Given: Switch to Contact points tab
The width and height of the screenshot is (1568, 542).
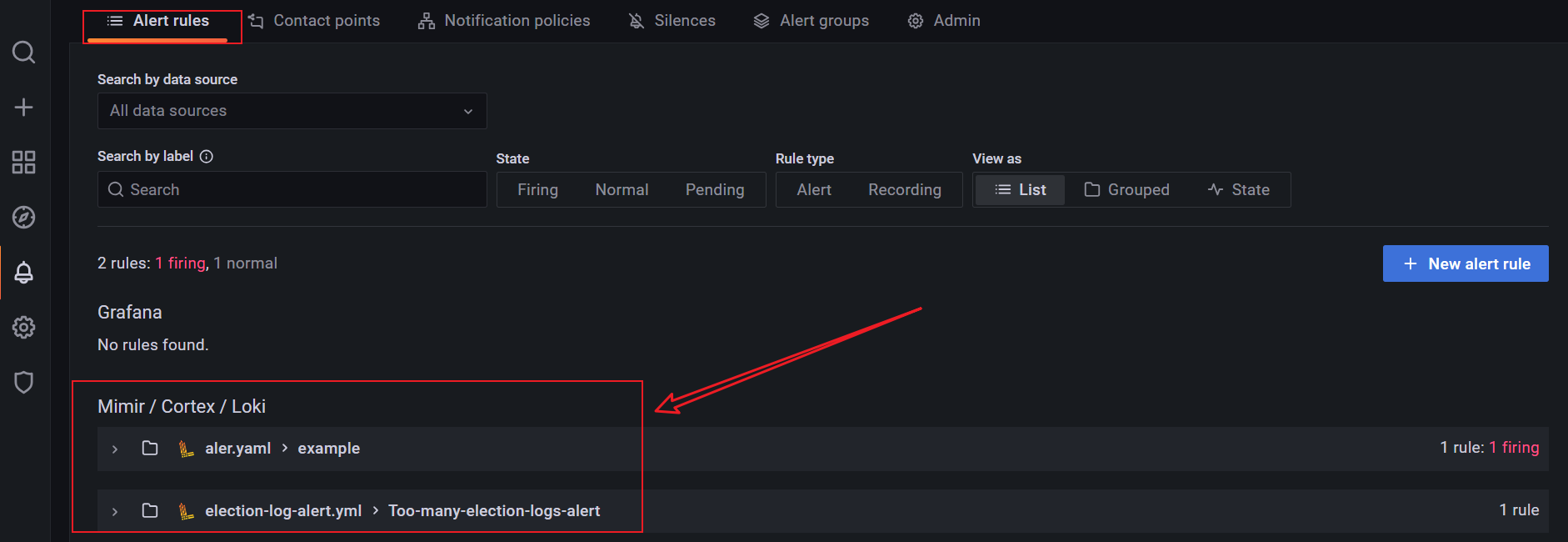Looking at the screenshot, I should click(x=314, y=21).
